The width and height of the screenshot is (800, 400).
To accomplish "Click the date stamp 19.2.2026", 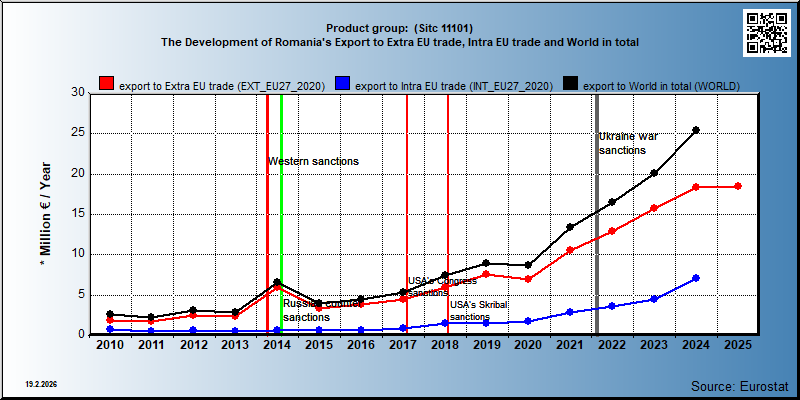I will pos(41,383).
